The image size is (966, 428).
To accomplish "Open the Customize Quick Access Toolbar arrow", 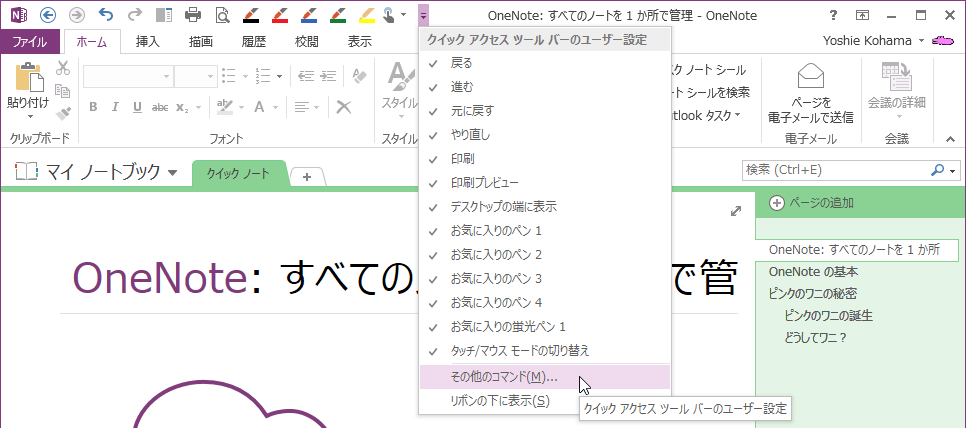I will click(423, 15).
